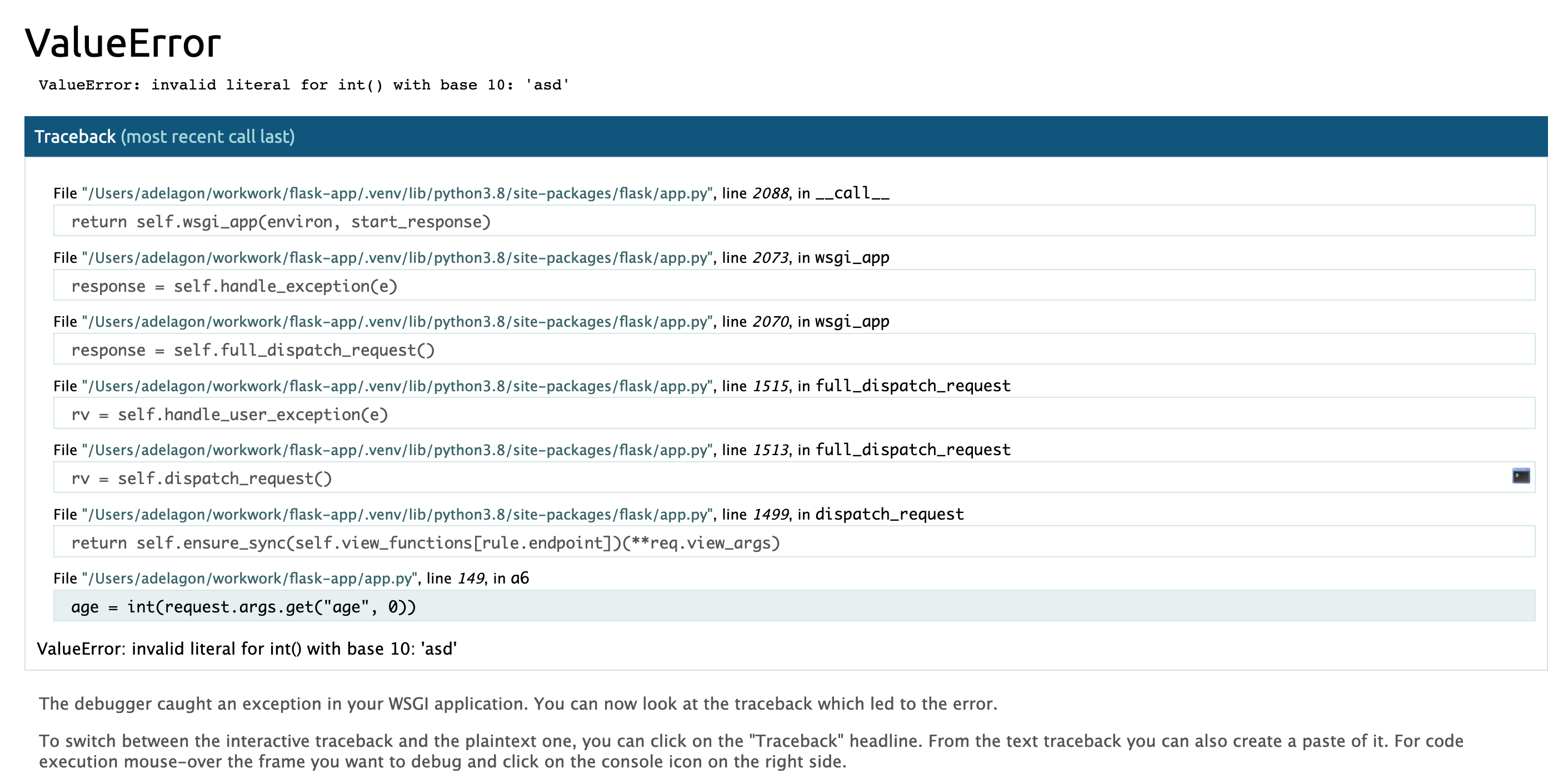Screen dimensions: 1568x778
Task: Select the ValueError page heading
Action: click(122, 43)
